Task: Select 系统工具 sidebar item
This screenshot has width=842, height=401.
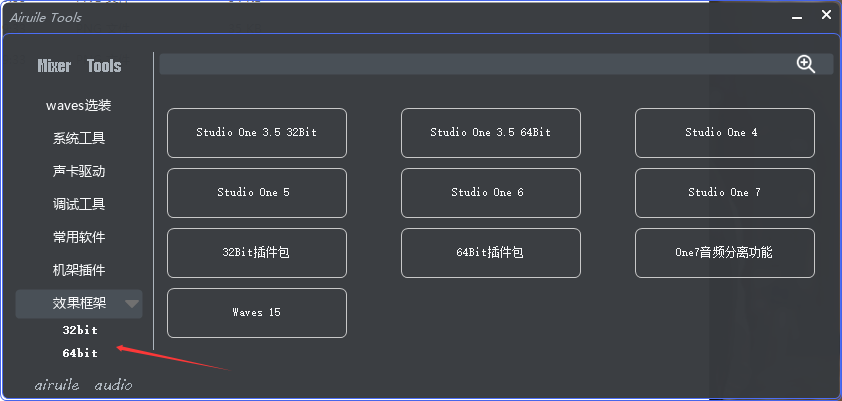Action: coord(78,138)
